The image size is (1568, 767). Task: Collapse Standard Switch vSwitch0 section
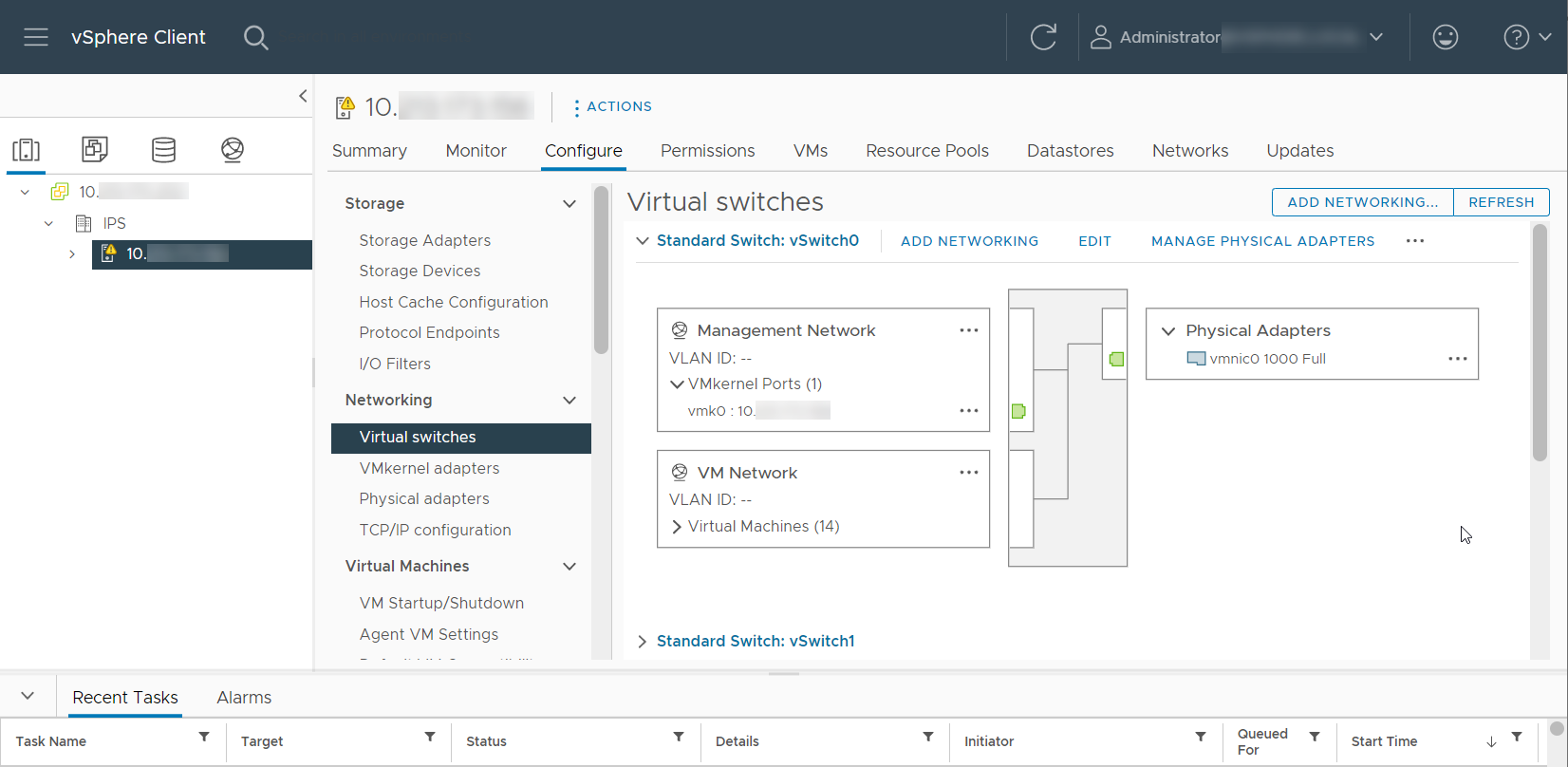pyautogui.click(x=643, y=241)
